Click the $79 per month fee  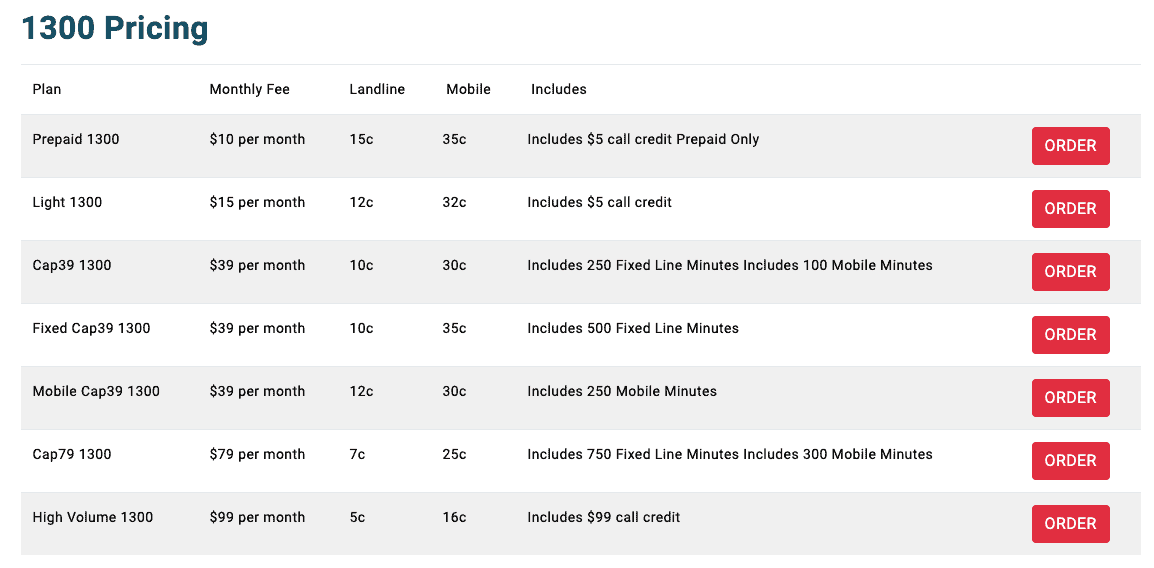[x=257, y=454]
